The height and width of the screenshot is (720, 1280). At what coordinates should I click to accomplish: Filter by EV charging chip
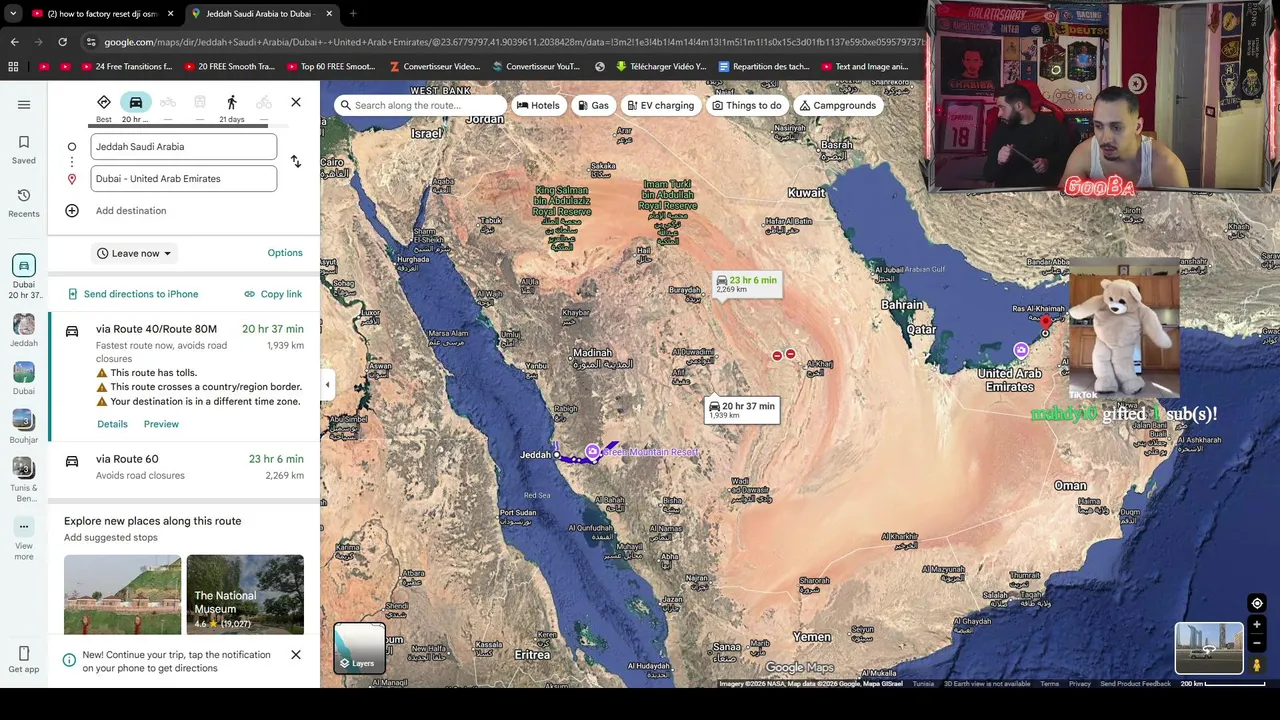(x=660, y=105)
